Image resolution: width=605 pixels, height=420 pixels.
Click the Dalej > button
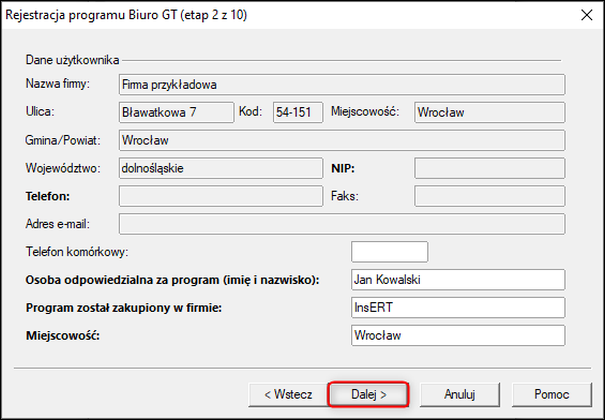click(x=368, y=394)
